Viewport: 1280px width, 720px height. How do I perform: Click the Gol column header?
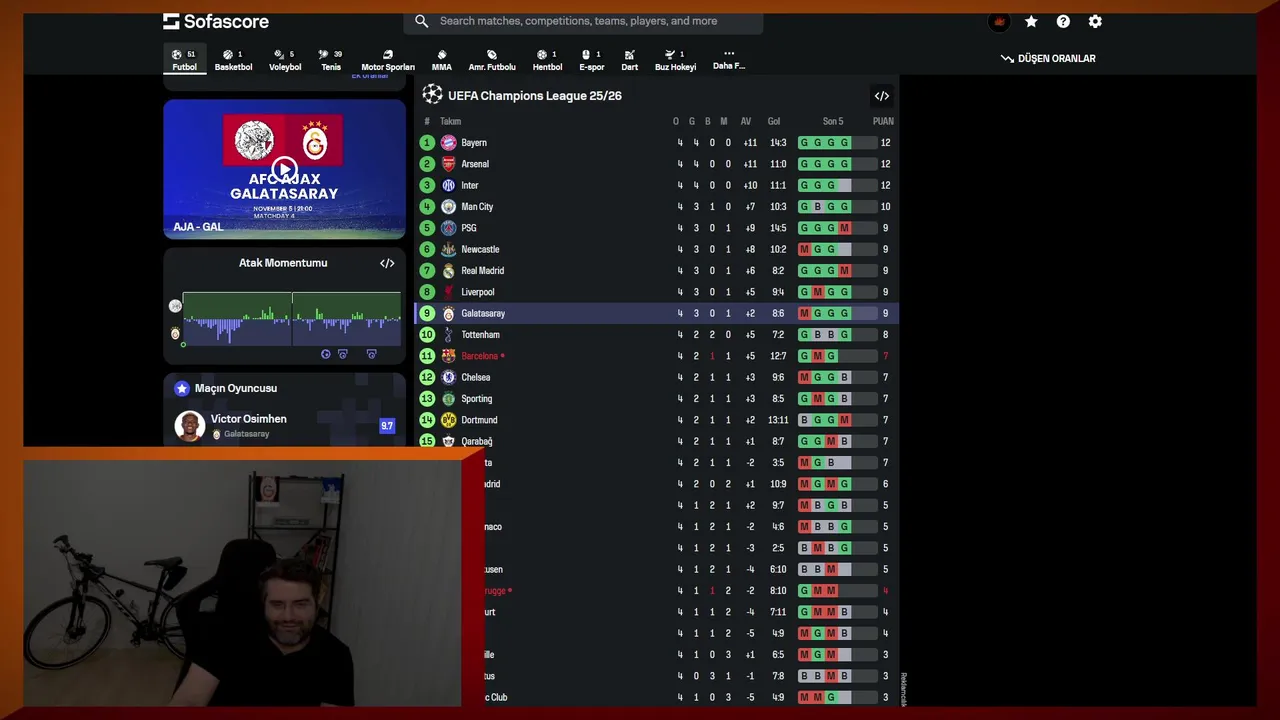point(774,121)
